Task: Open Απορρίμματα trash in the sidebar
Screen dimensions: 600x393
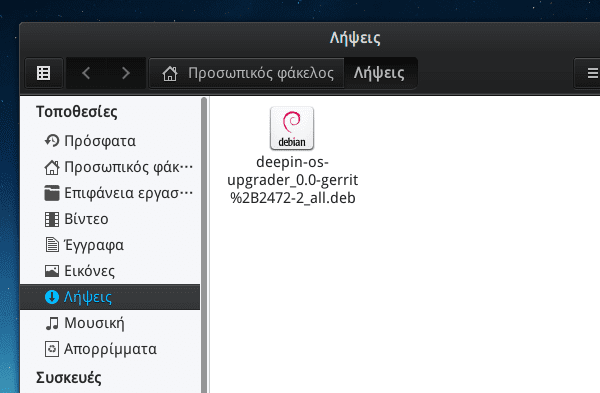Action: [x=110, y=349]
